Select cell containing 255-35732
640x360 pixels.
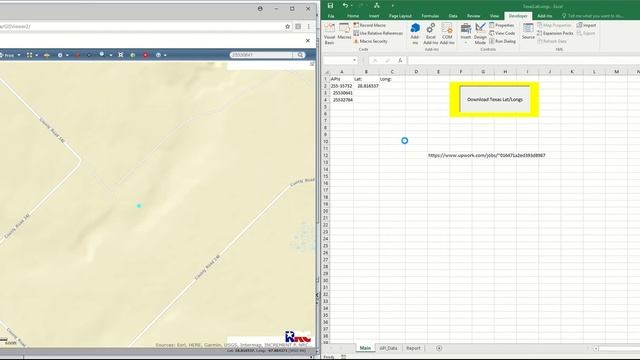tap(342, 86)
